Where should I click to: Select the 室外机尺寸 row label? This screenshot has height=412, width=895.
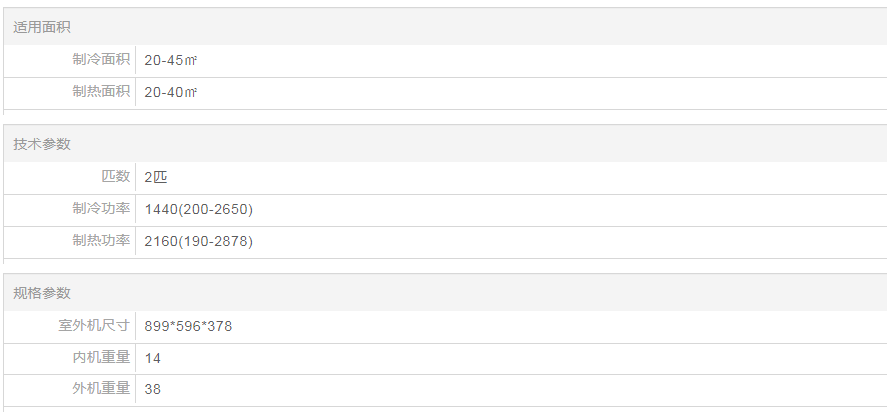[94, 326]
